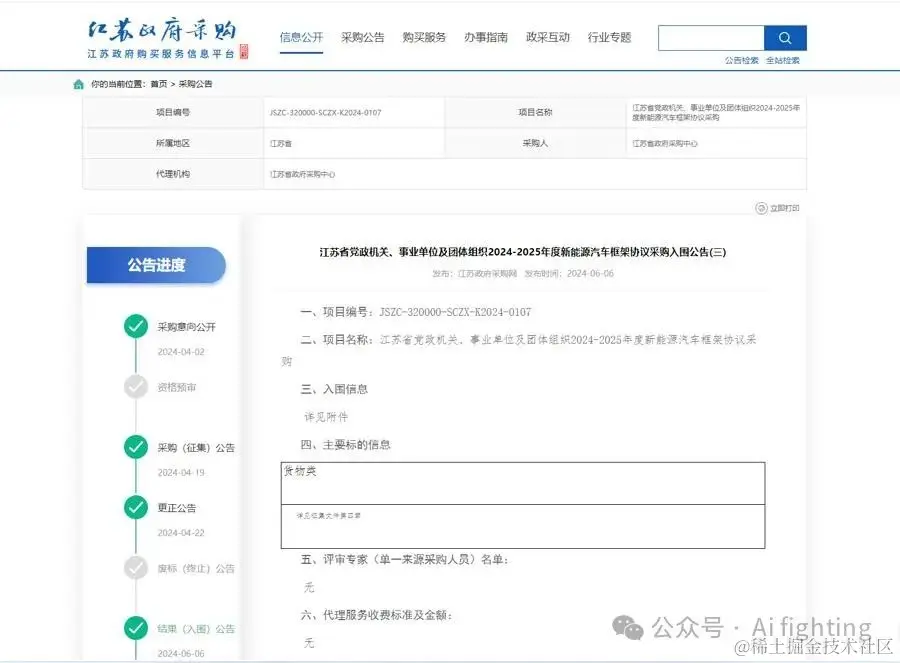900x663 pixels.
Task: Click the checkmark icon for 采购(征集)公告
Action: pos(135,448)
